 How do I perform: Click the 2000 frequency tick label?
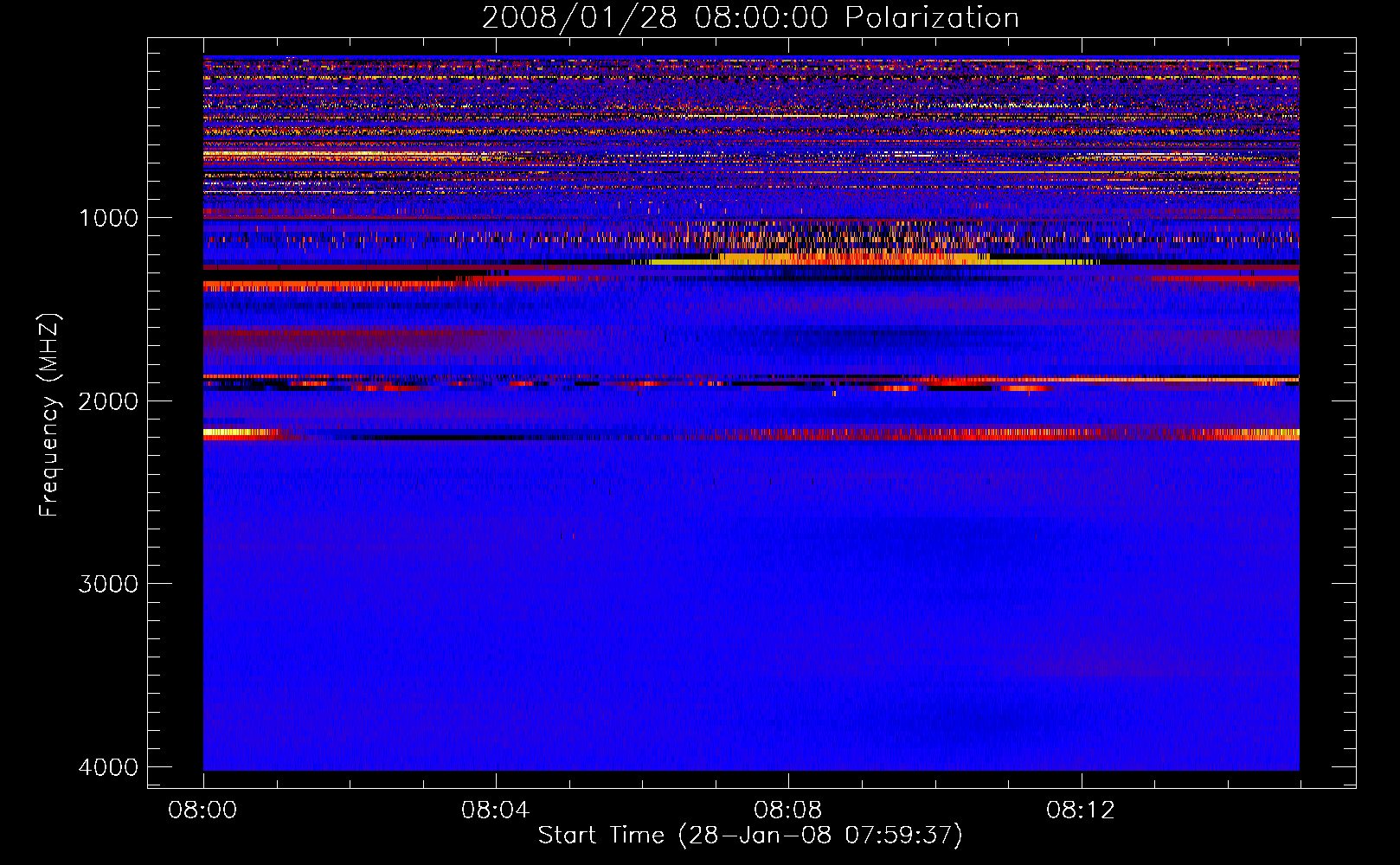click(109, 401)
